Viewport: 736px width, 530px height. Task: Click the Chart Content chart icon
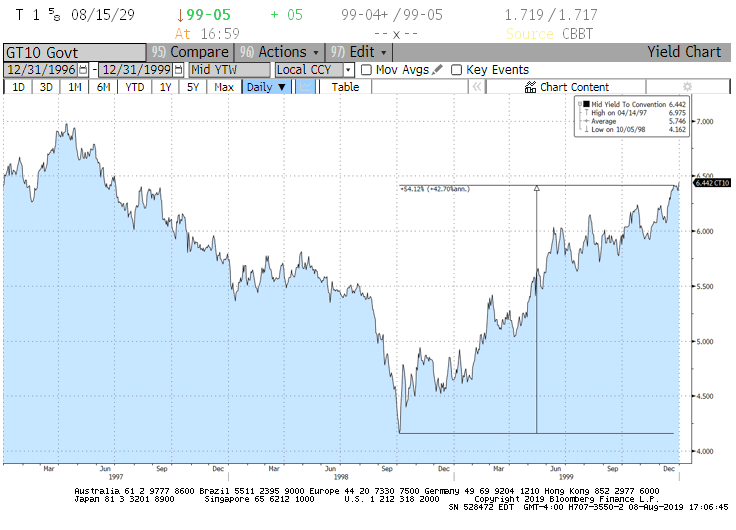[530, 87]
